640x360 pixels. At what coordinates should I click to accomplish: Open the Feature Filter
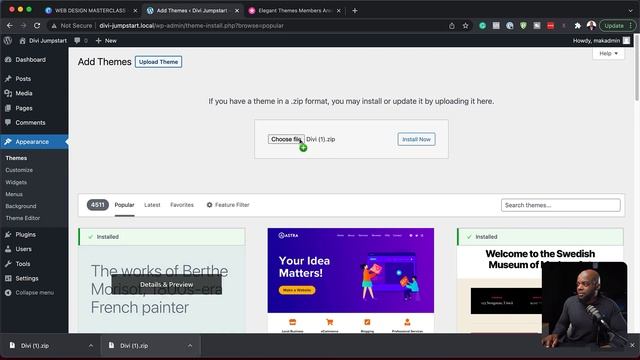(x=228, y=205)
